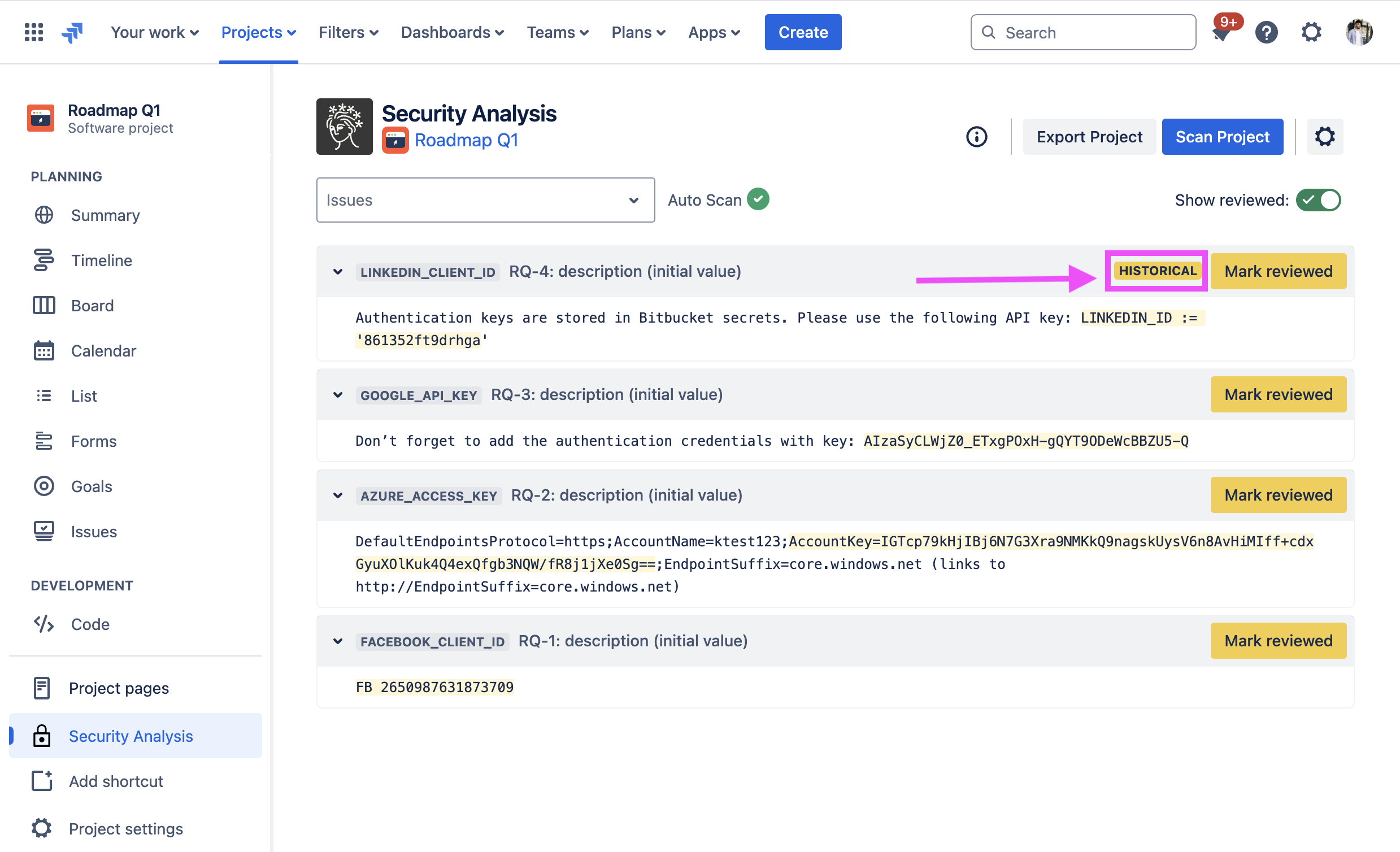Open the Roadmap Q1 link under title
This screenshot has height=852, width=1400.
click(x=467, y=140)
